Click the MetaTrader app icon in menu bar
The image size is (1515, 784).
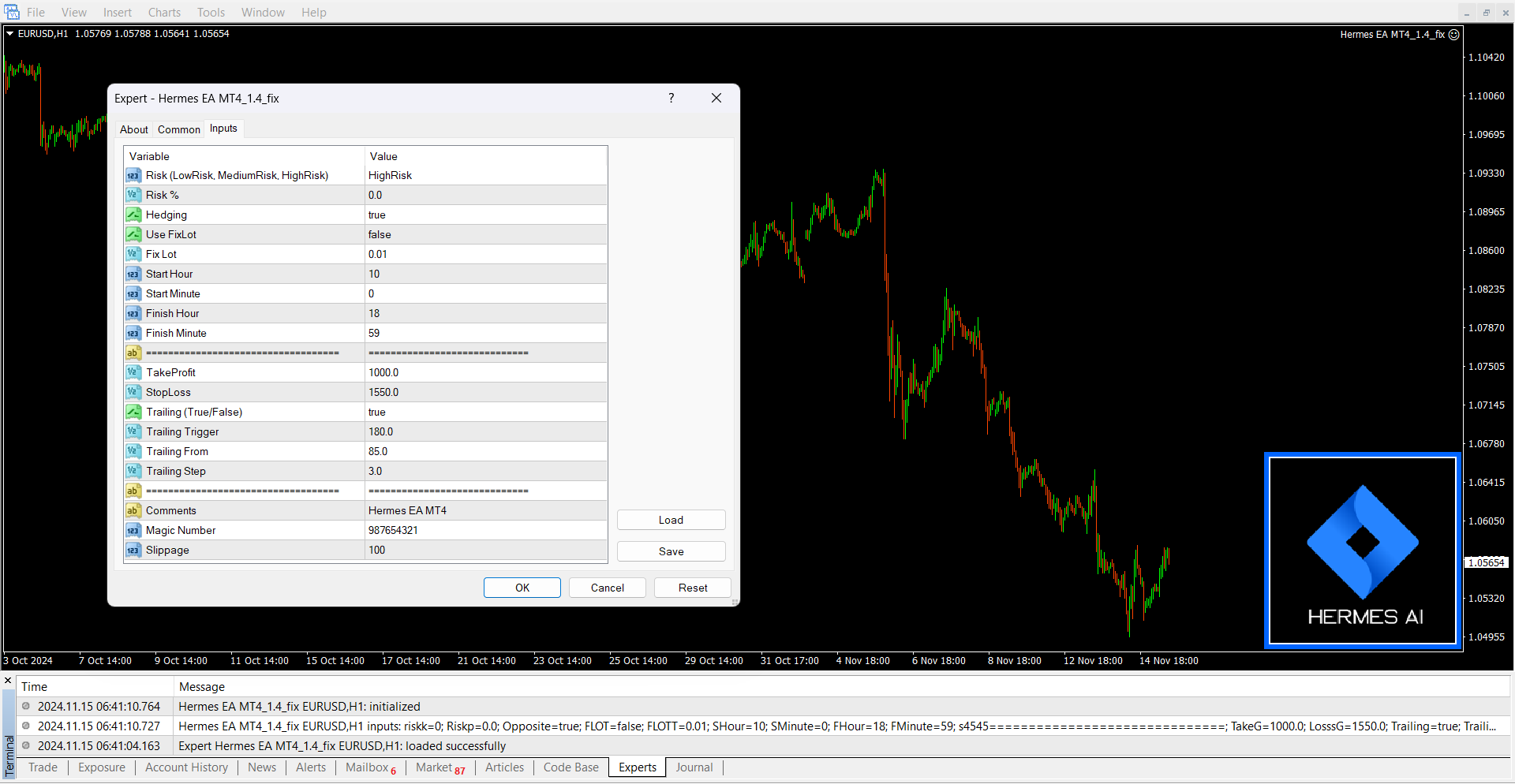[x=12, y=12]
